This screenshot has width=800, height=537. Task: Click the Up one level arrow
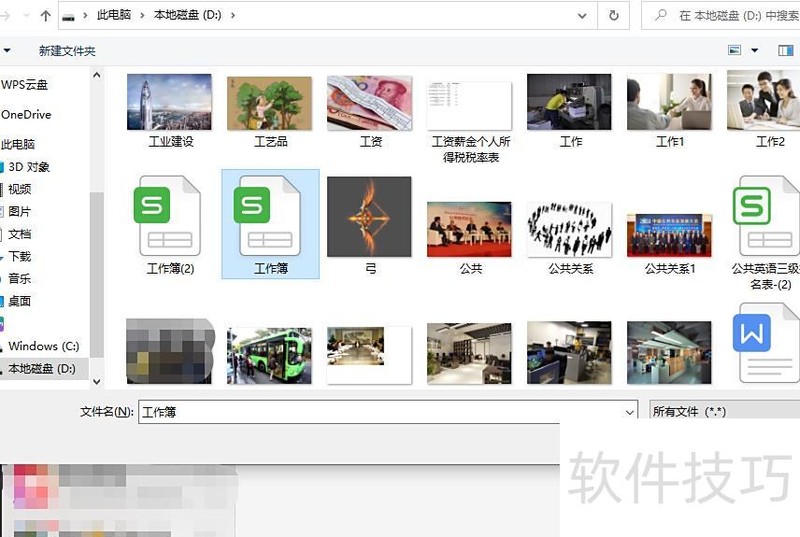pyautogui.click(x=46, y=16)
